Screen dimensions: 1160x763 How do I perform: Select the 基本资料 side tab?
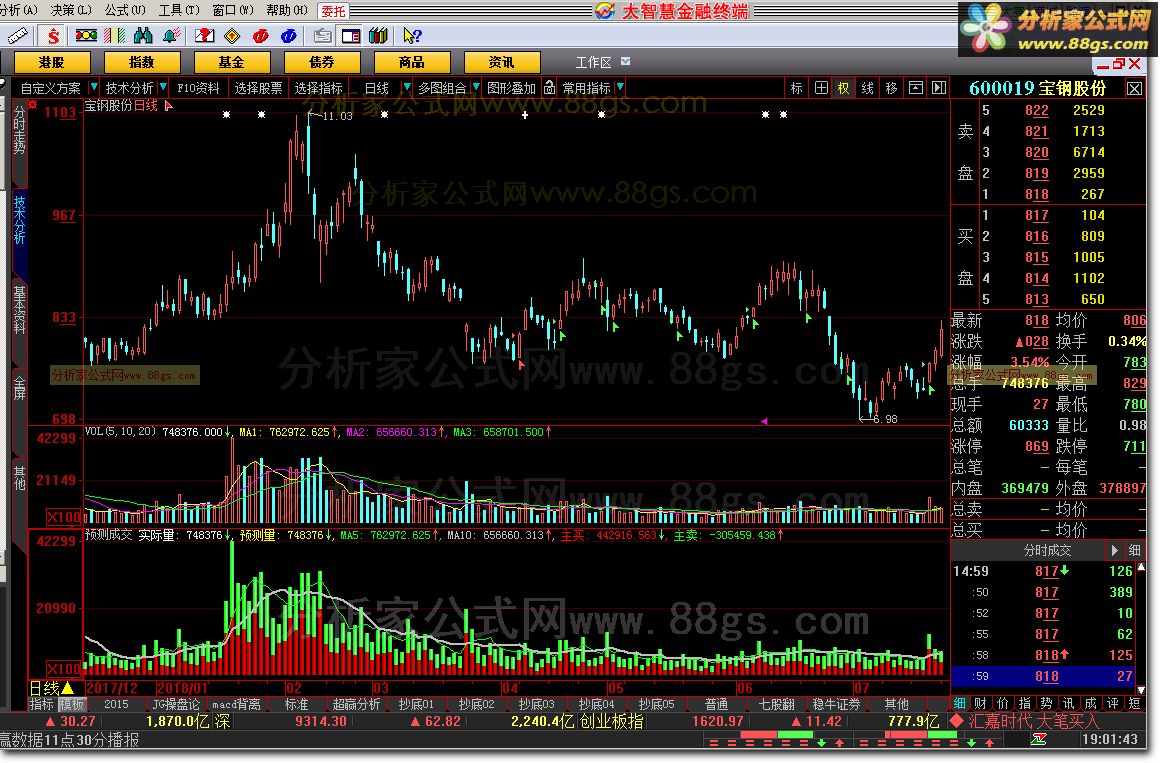19,309
